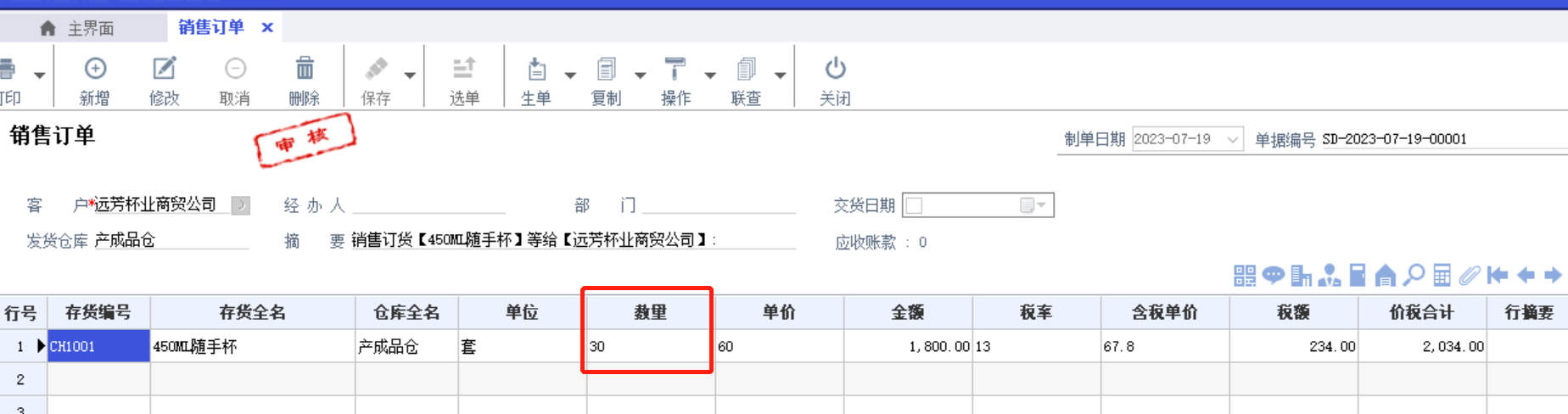This screenshot has width=1568, height=414.
Task: Go to the previous record arrow
Action: (x=1526, y=276)
